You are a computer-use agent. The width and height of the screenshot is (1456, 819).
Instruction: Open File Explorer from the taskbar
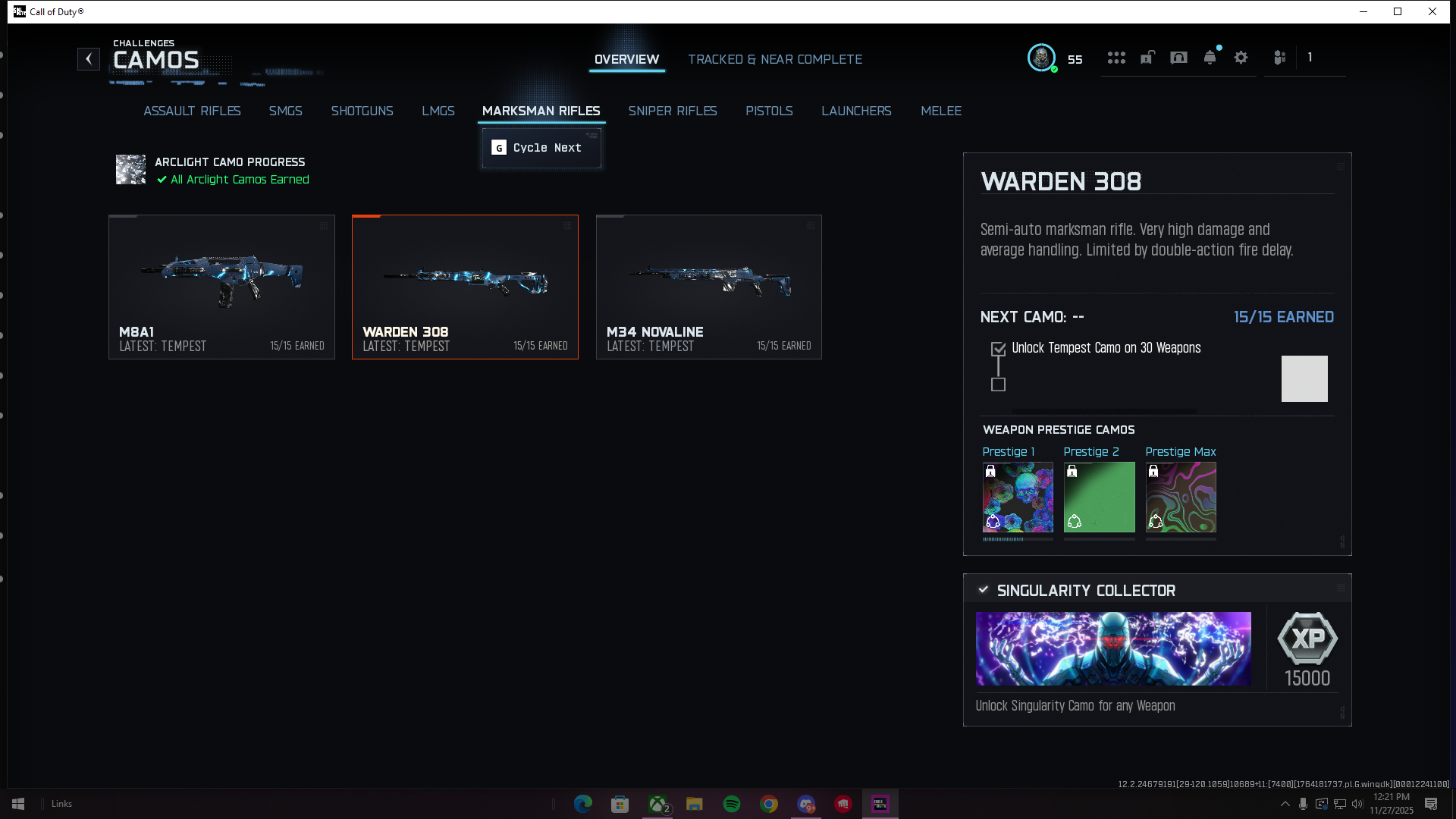coord(695,804)
